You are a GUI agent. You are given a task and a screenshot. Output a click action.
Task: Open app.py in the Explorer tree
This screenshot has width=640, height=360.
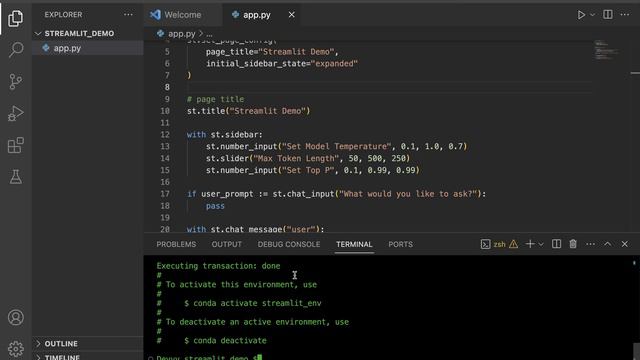tap(67, 48)
